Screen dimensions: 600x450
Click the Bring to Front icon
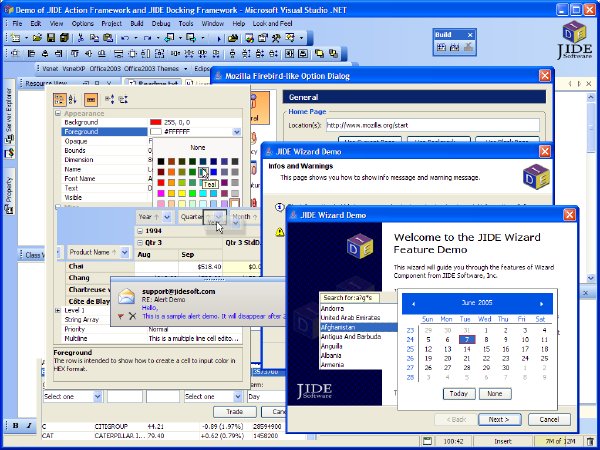[x=319, y=54]
